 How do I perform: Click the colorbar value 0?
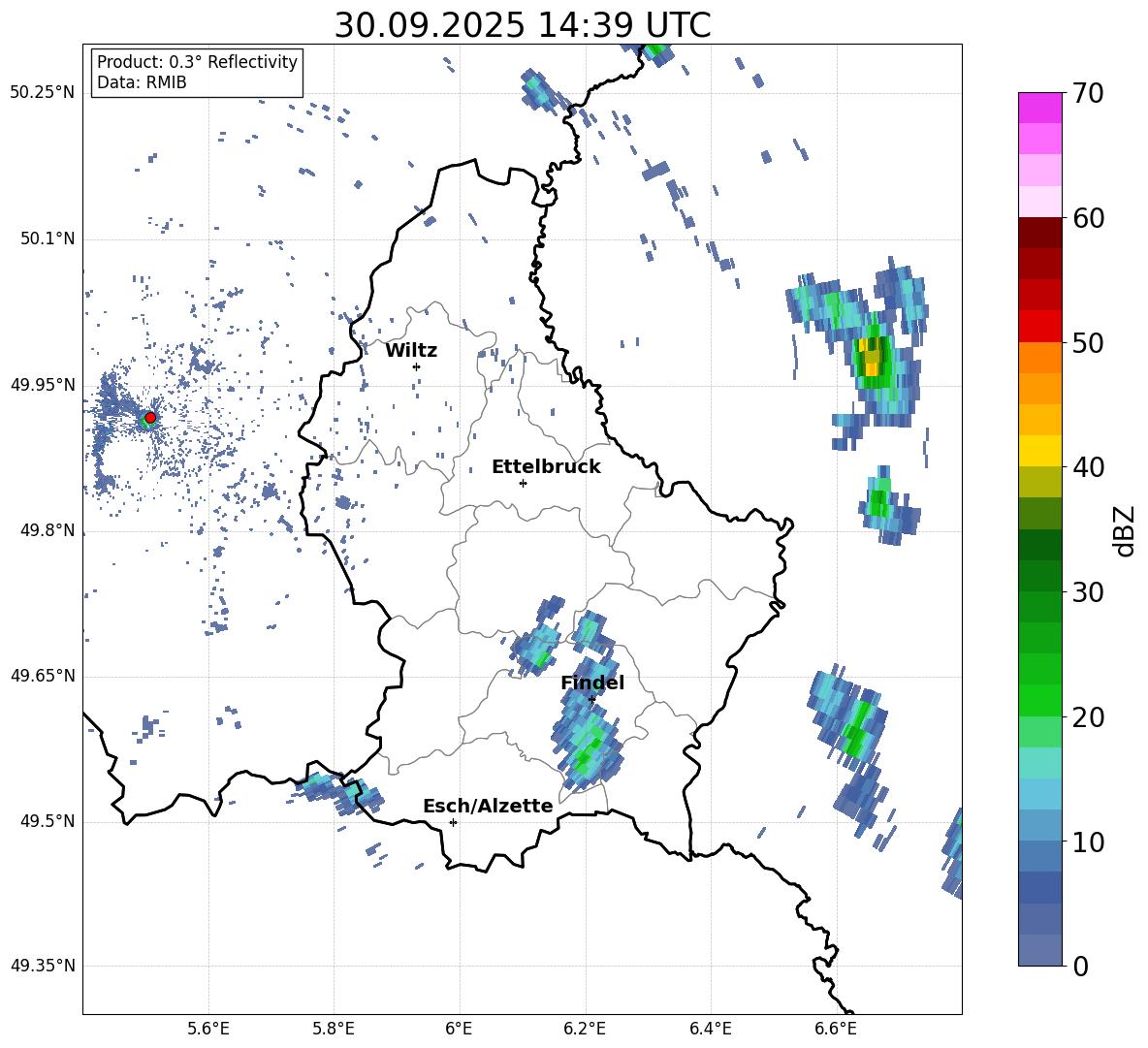click(1081, 966)
